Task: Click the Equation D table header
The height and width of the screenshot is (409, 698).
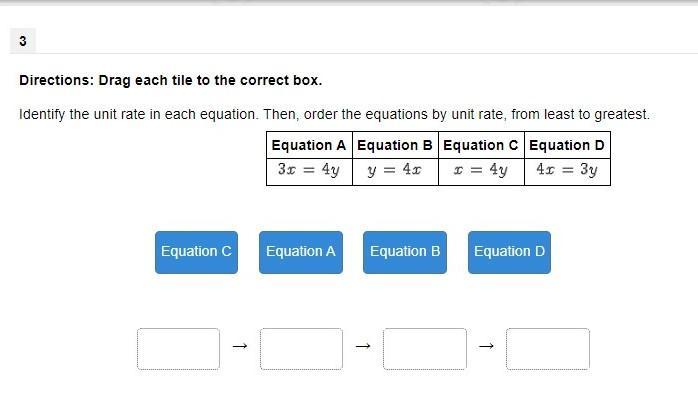Action: click(x=567, y=145)
